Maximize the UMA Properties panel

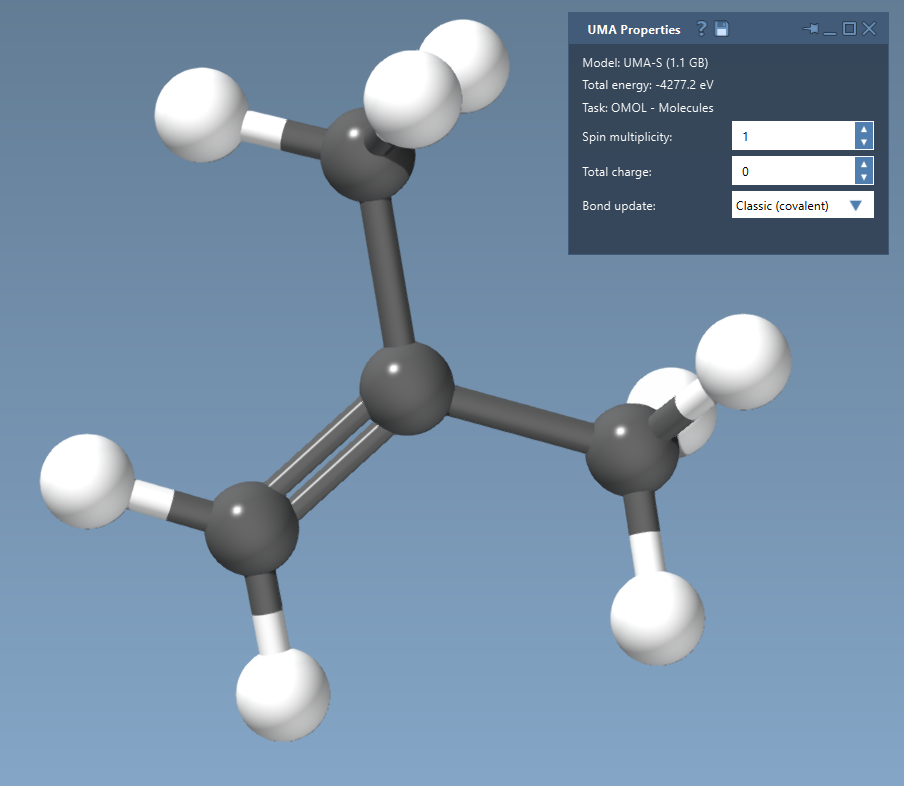849,29
